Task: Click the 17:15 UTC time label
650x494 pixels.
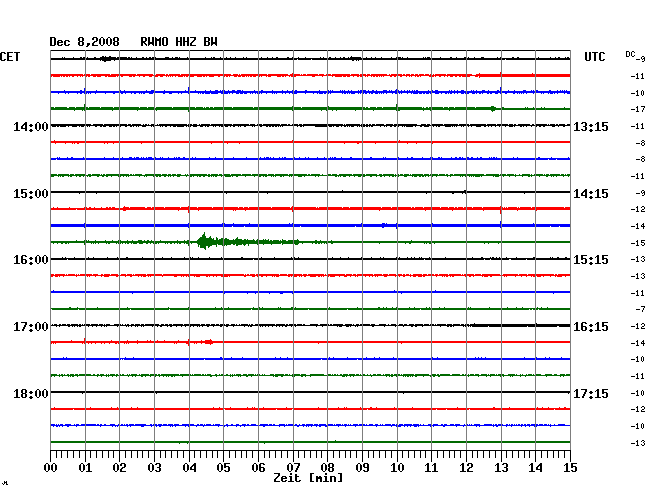Action: (x=591, y=394)
